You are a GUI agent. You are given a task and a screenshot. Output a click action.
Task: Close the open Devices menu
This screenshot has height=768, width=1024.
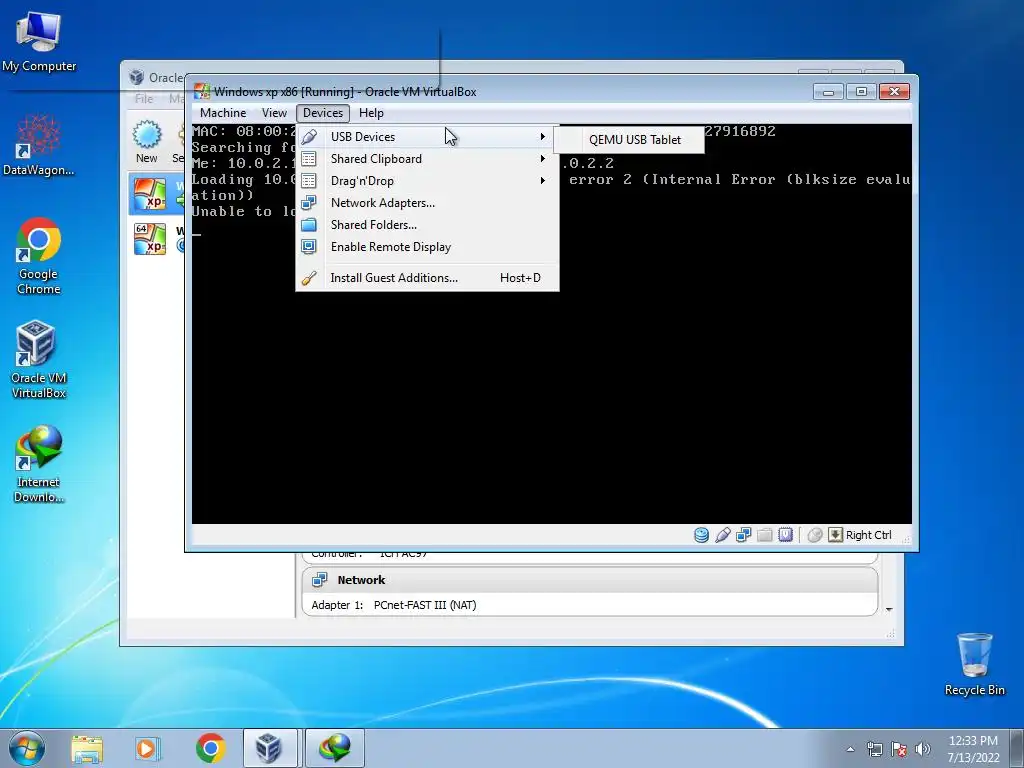tap(323, 113)
